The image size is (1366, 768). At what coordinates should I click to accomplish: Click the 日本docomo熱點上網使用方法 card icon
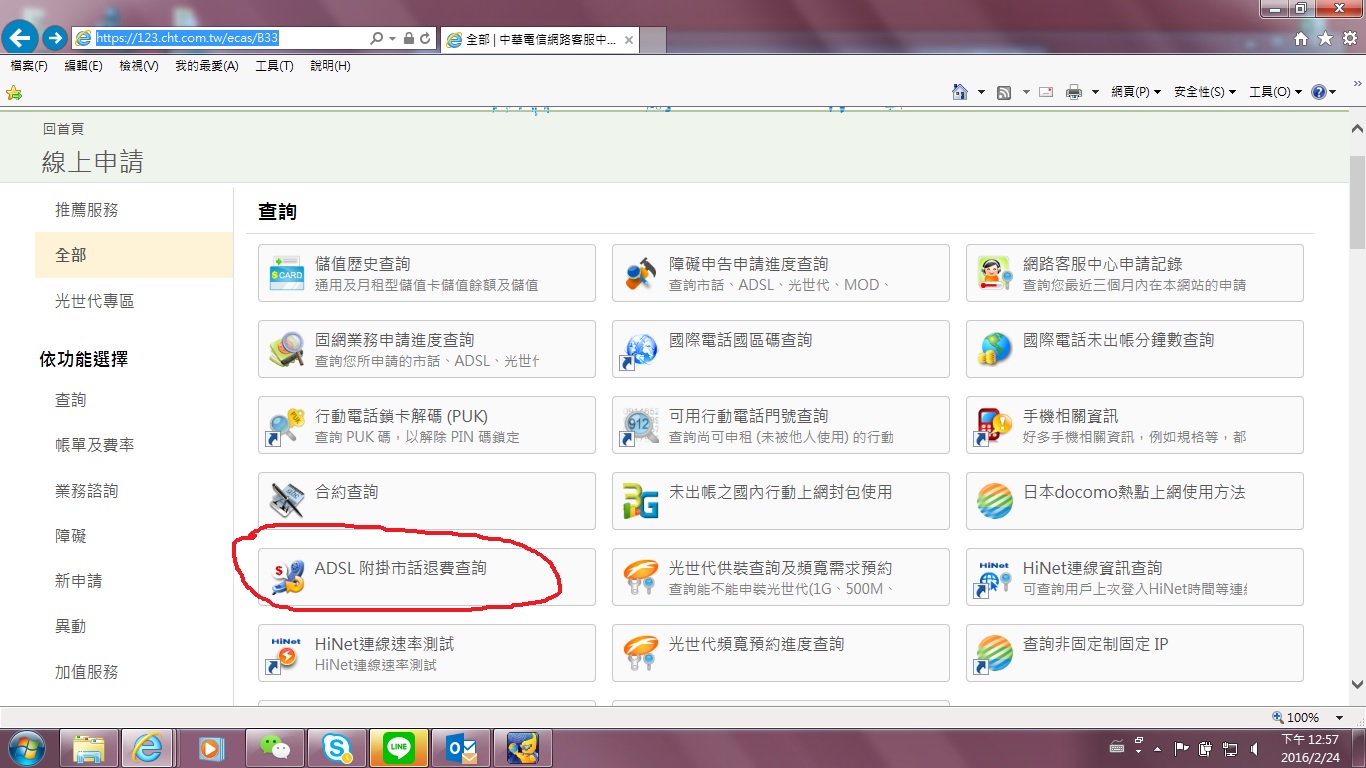(995, 501)
